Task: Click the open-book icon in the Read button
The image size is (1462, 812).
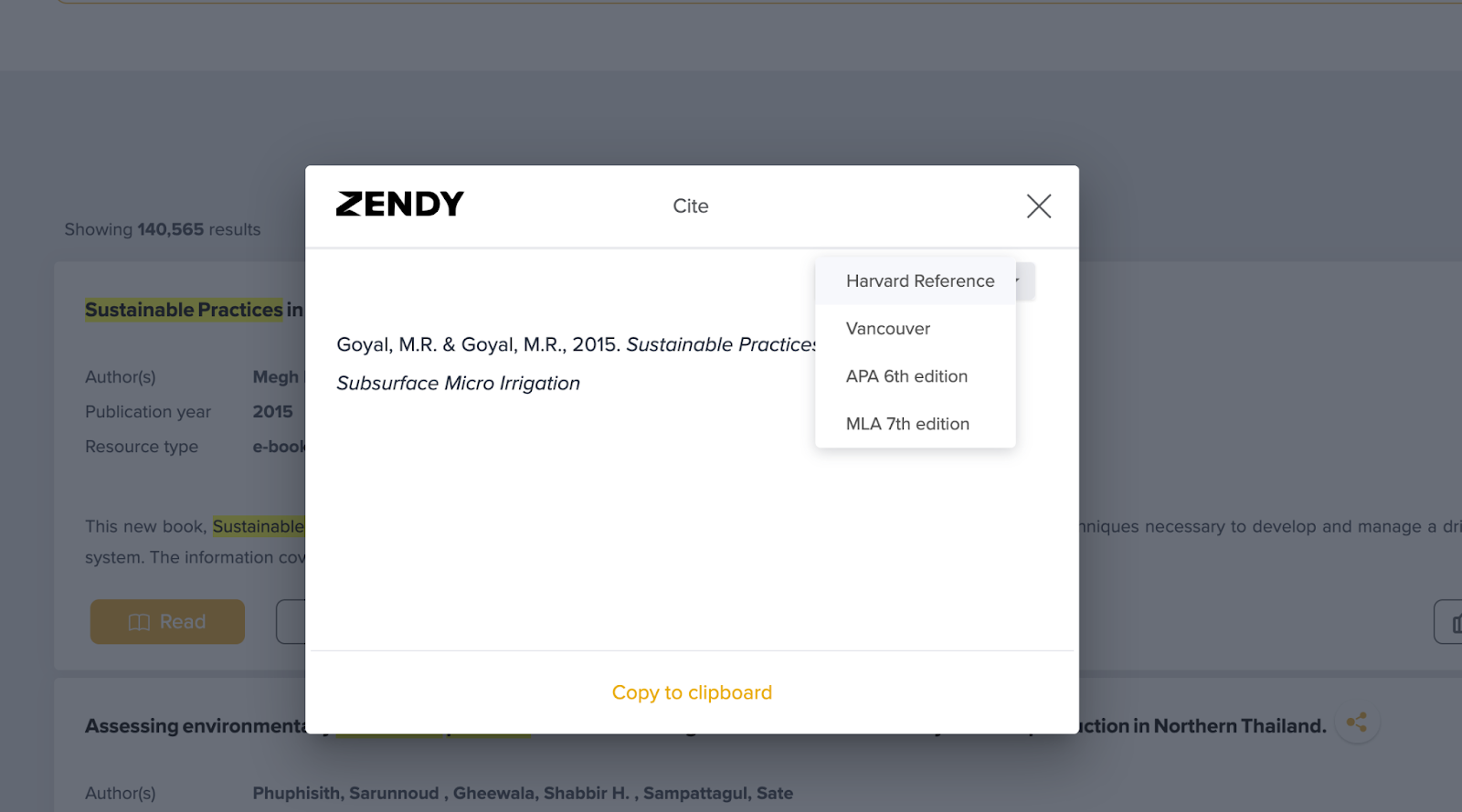Action: 139,622
